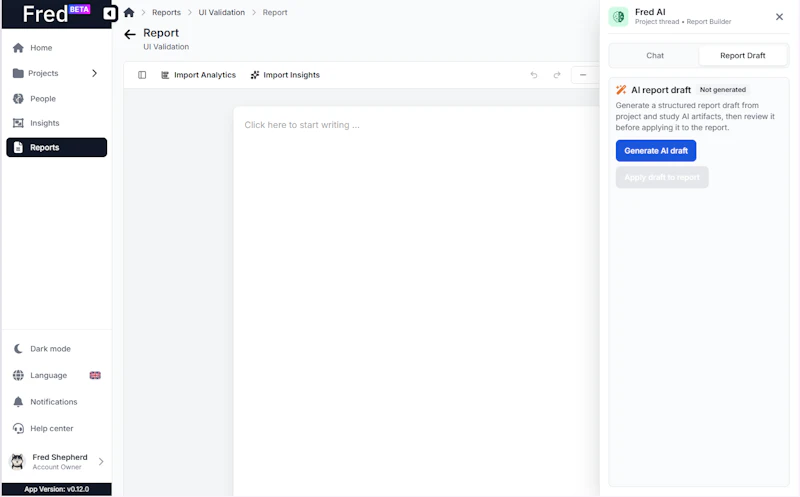
Task: Click the 'Report' page title heading
Action: point(161,33)
